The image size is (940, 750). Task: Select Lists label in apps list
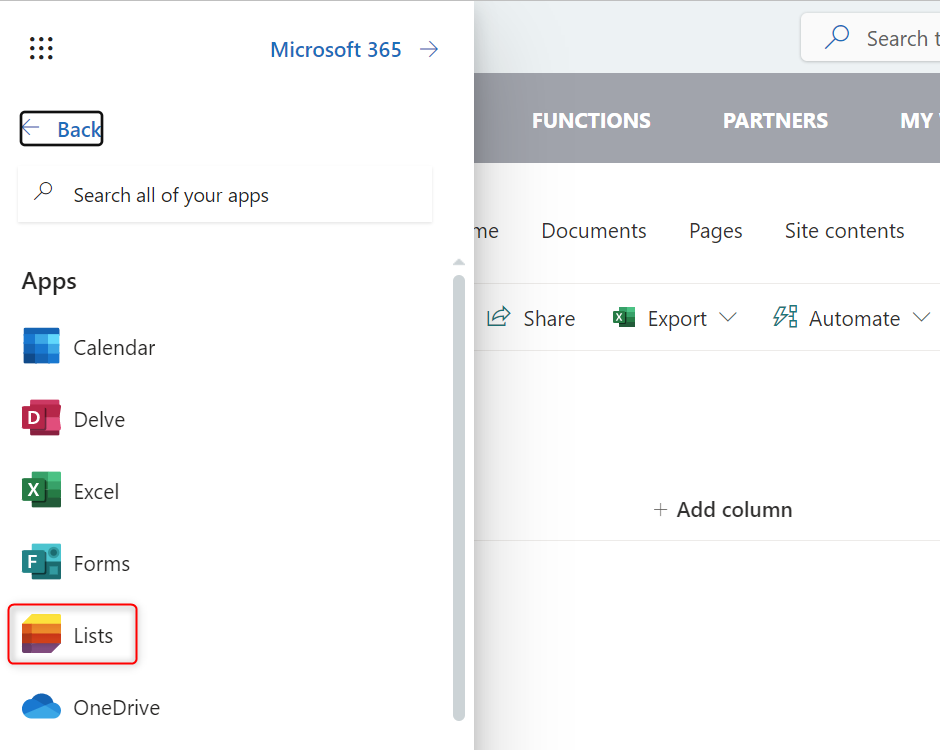coord(93,635)
